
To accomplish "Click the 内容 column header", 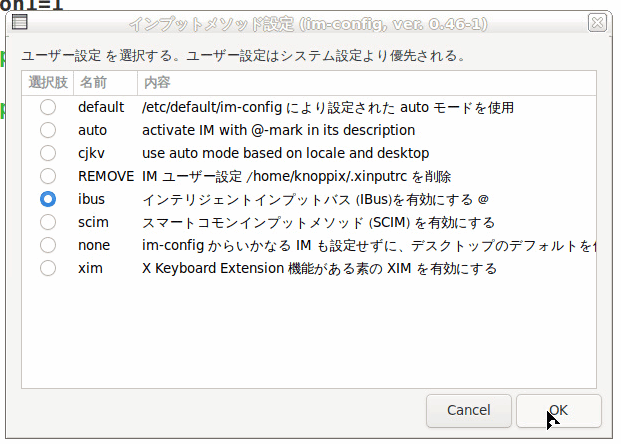I will pos(157,82).
